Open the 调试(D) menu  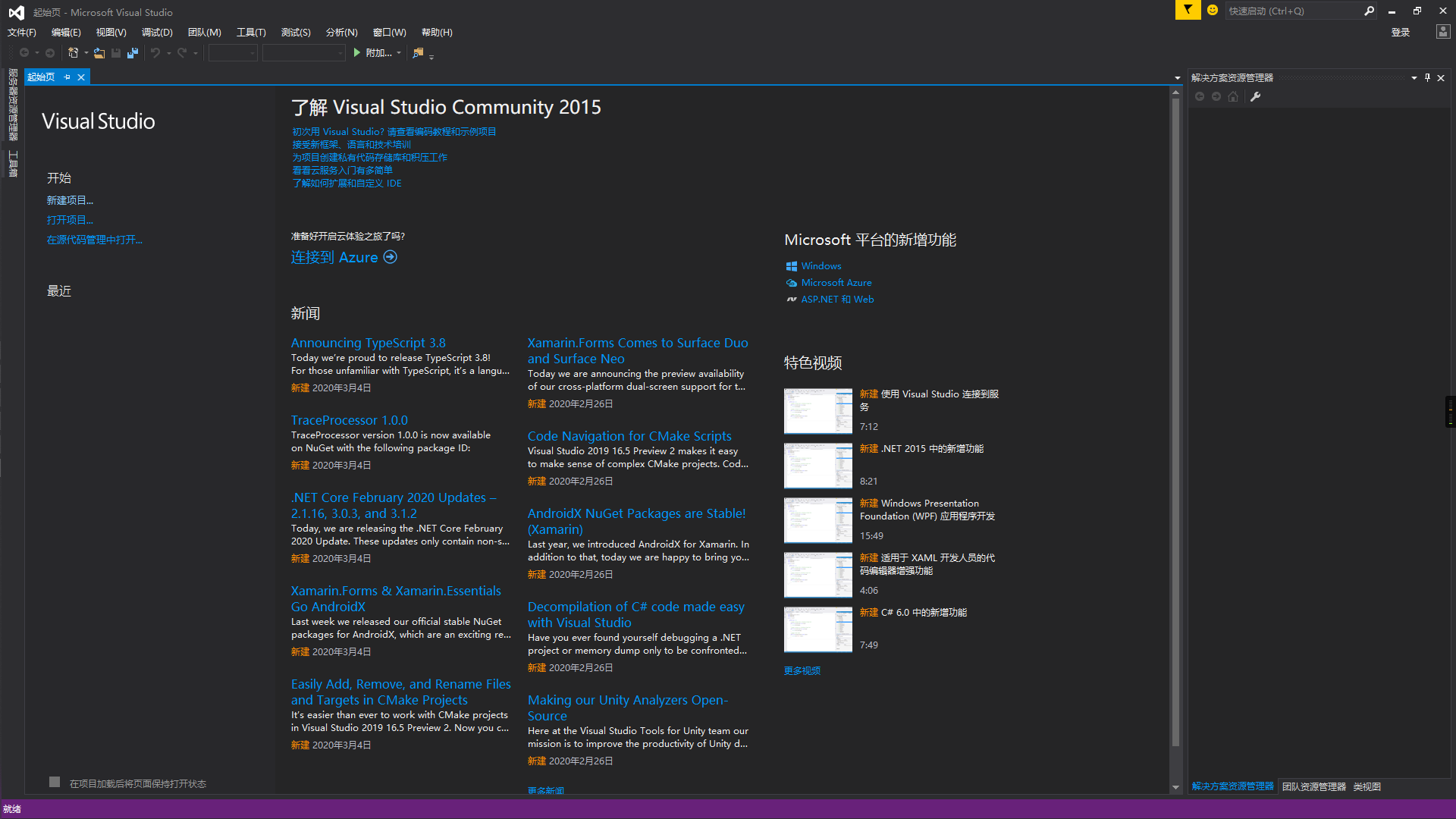tap(157, 33)
